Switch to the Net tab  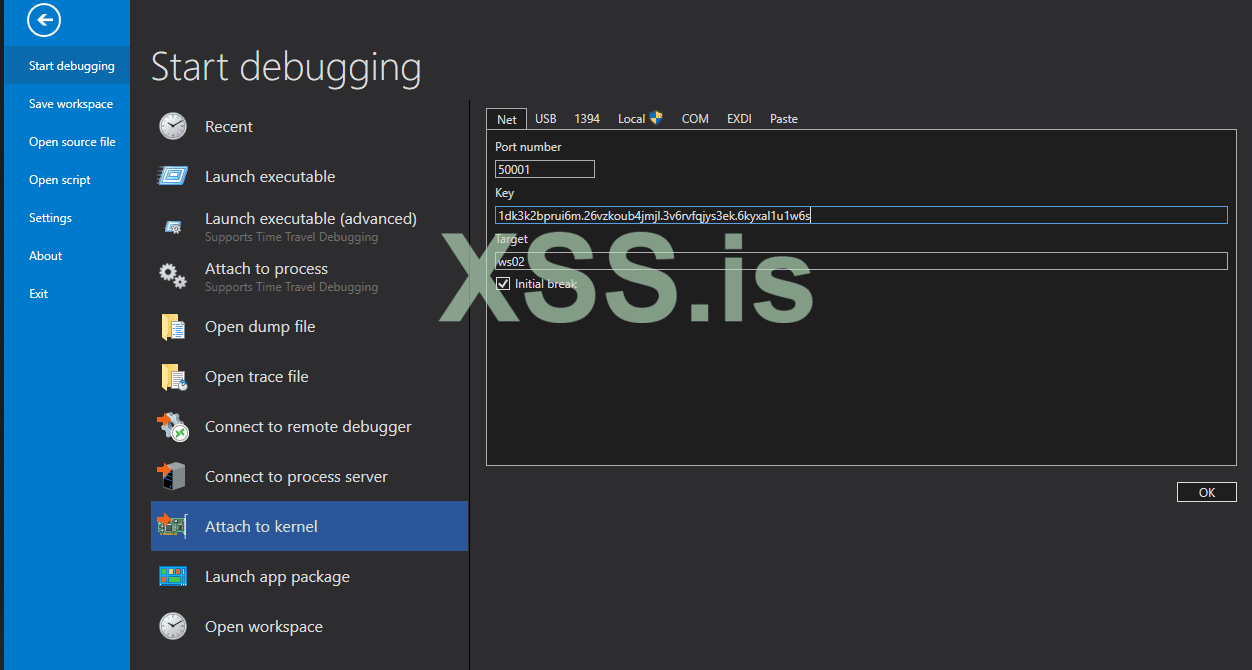point(507,119)
